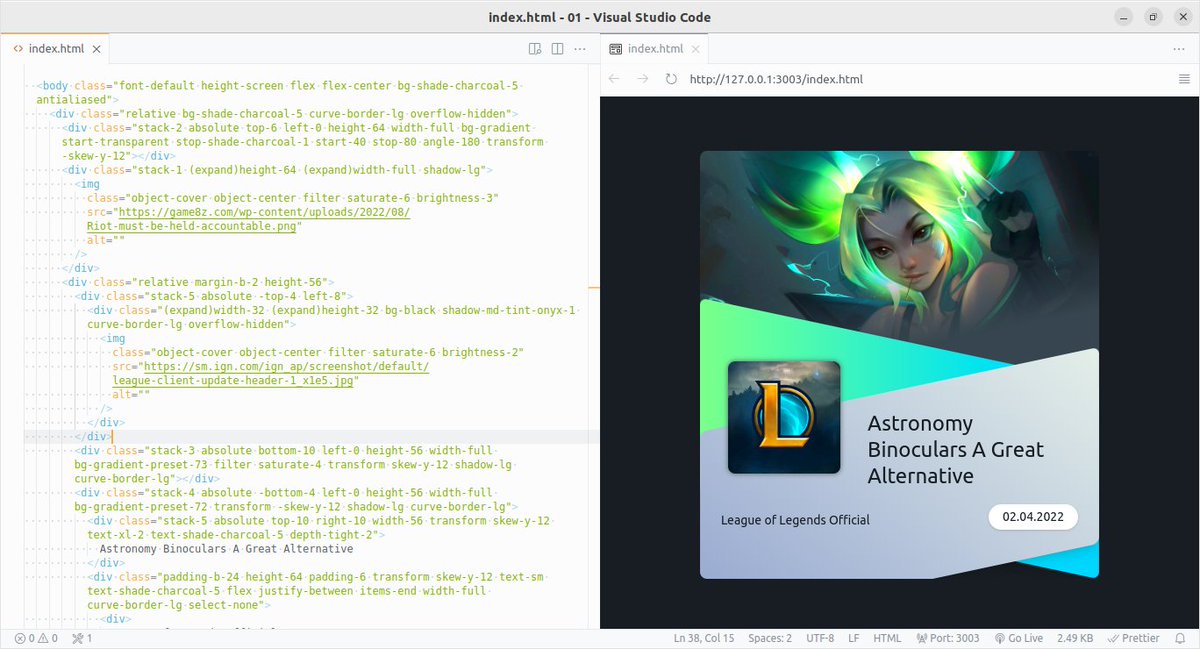Click the stack-1 div code line

point(275,170)
